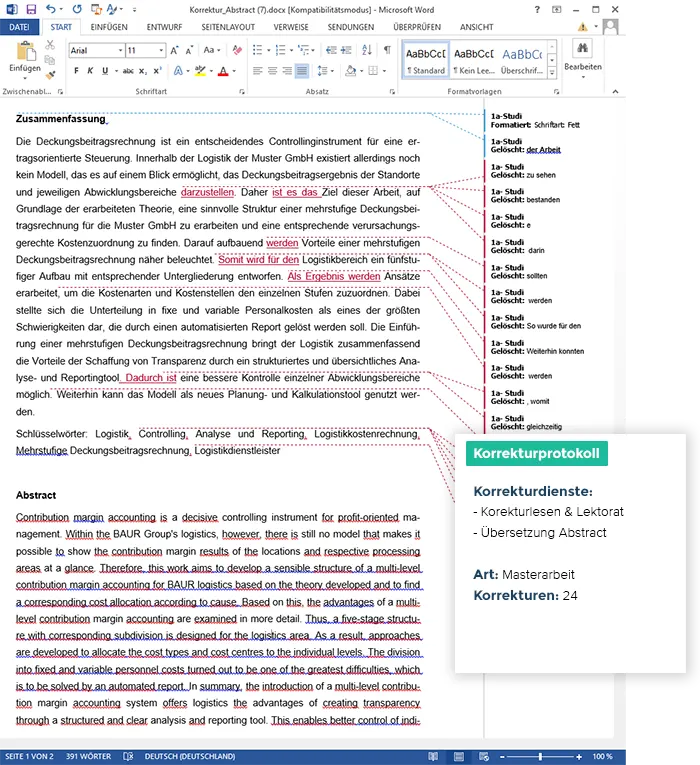Apply strikethrough with the abc icon
The image size is (700, 765).
(x=128, y=71)
